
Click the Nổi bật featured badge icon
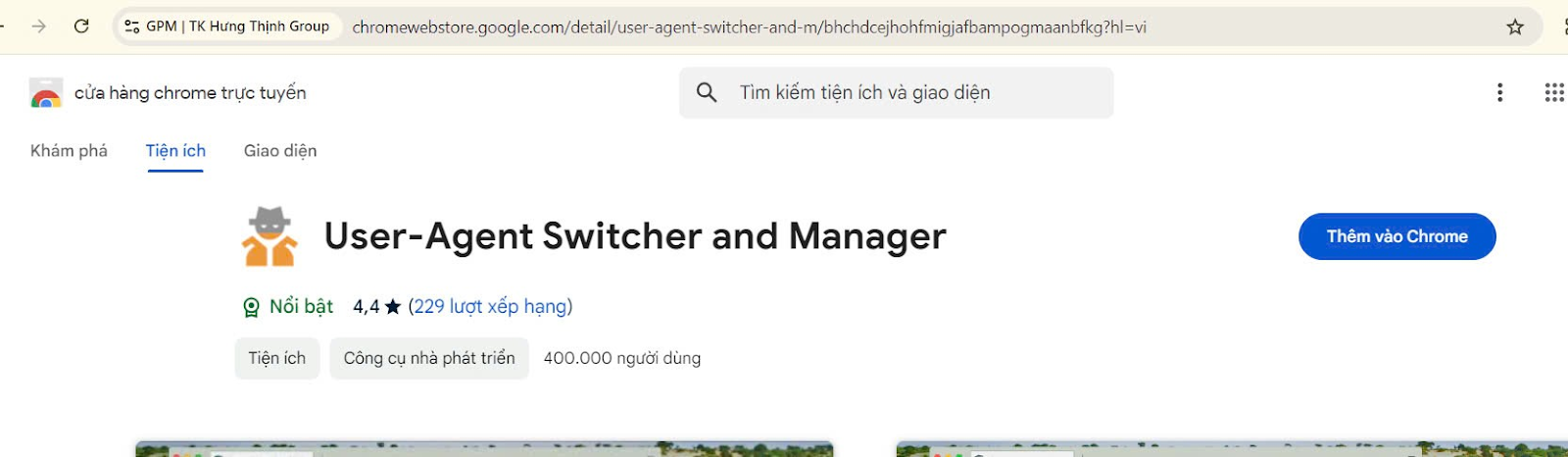[251, 307]
